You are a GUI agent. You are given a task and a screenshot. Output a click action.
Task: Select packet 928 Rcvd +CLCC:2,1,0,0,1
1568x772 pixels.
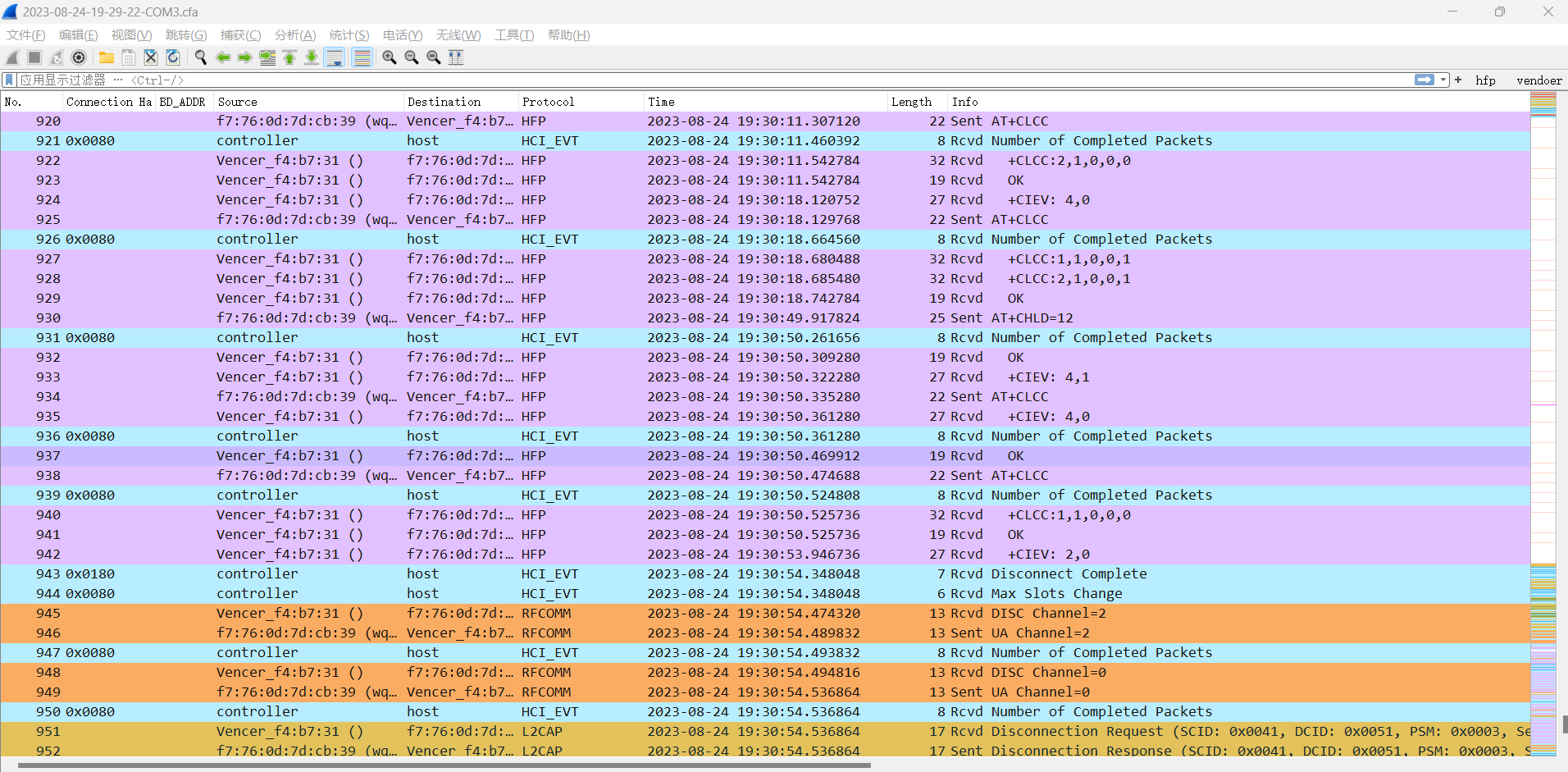(765, 279)
